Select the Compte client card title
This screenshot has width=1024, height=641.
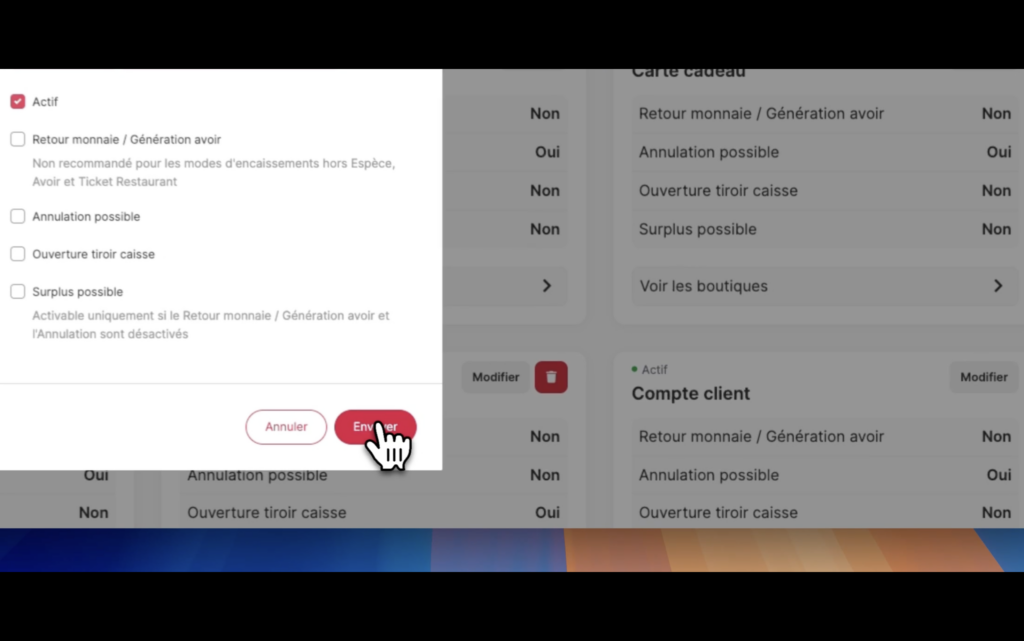690,394
